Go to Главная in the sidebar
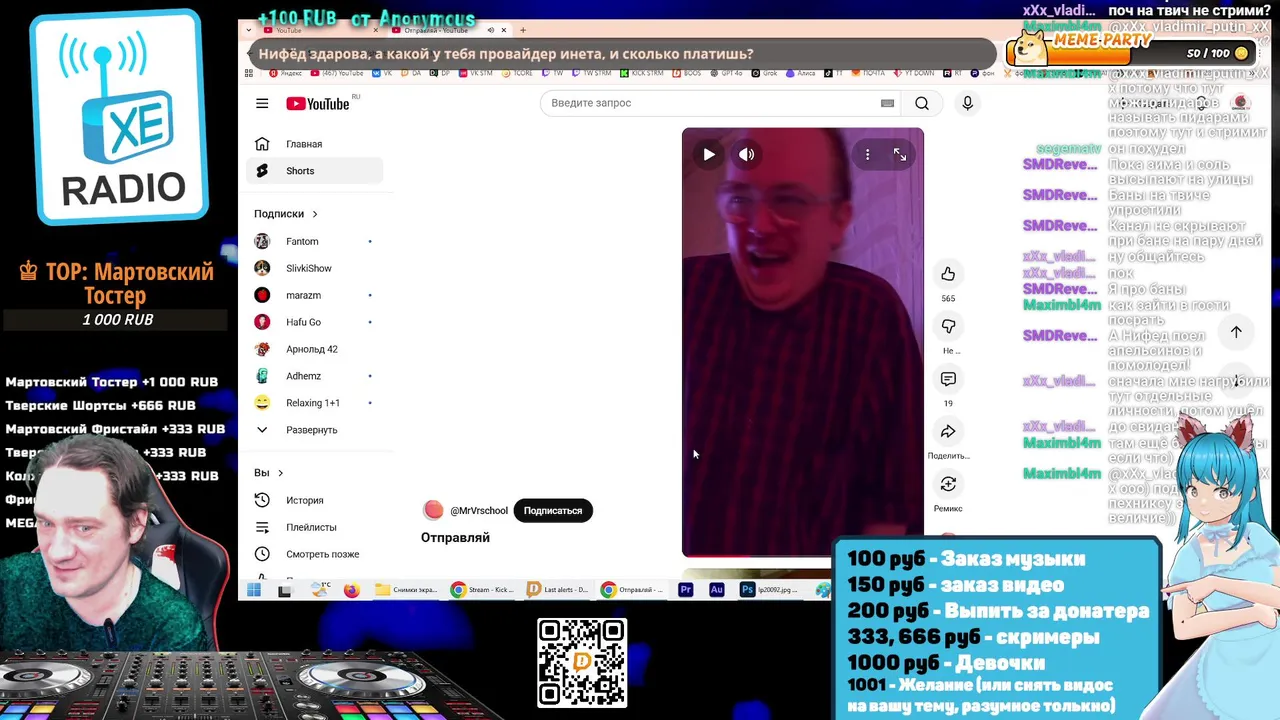Viewport: 1280px width, 720px height. click(x=314, y=144)
